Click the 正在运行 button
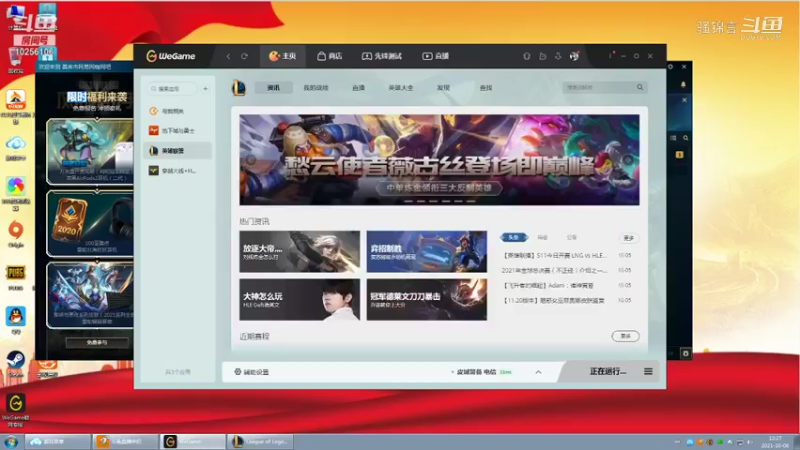800x450 pixels. tap(607, 371)
